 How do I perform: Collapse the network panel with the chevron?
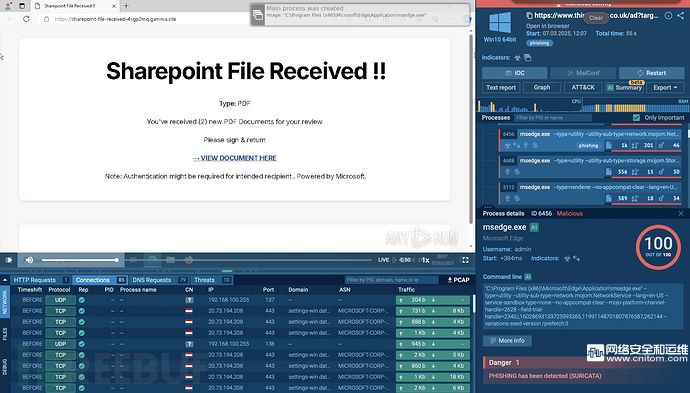5,280
